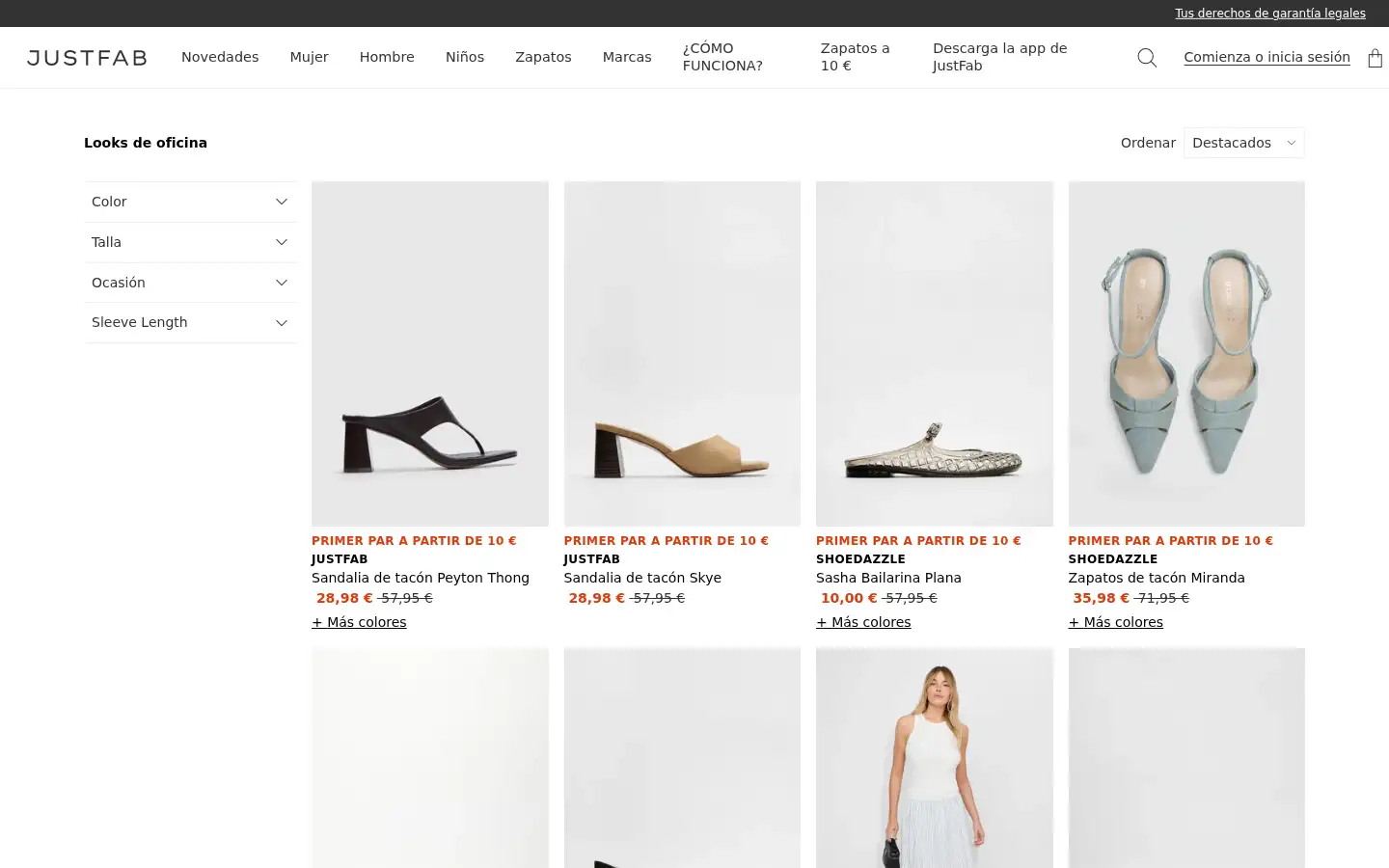
Task: Open the search magnifier icon
Action: point(1147,58)
